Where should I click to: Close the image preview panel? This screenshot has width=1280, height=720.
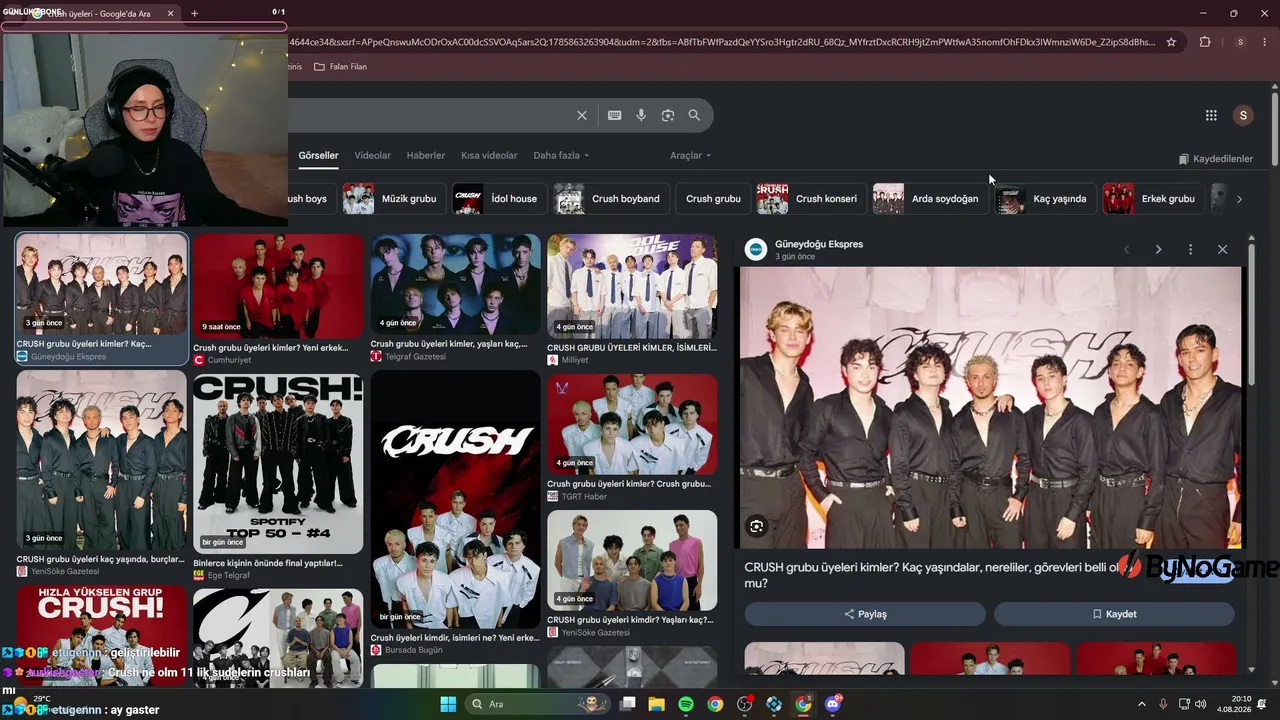1222,249
